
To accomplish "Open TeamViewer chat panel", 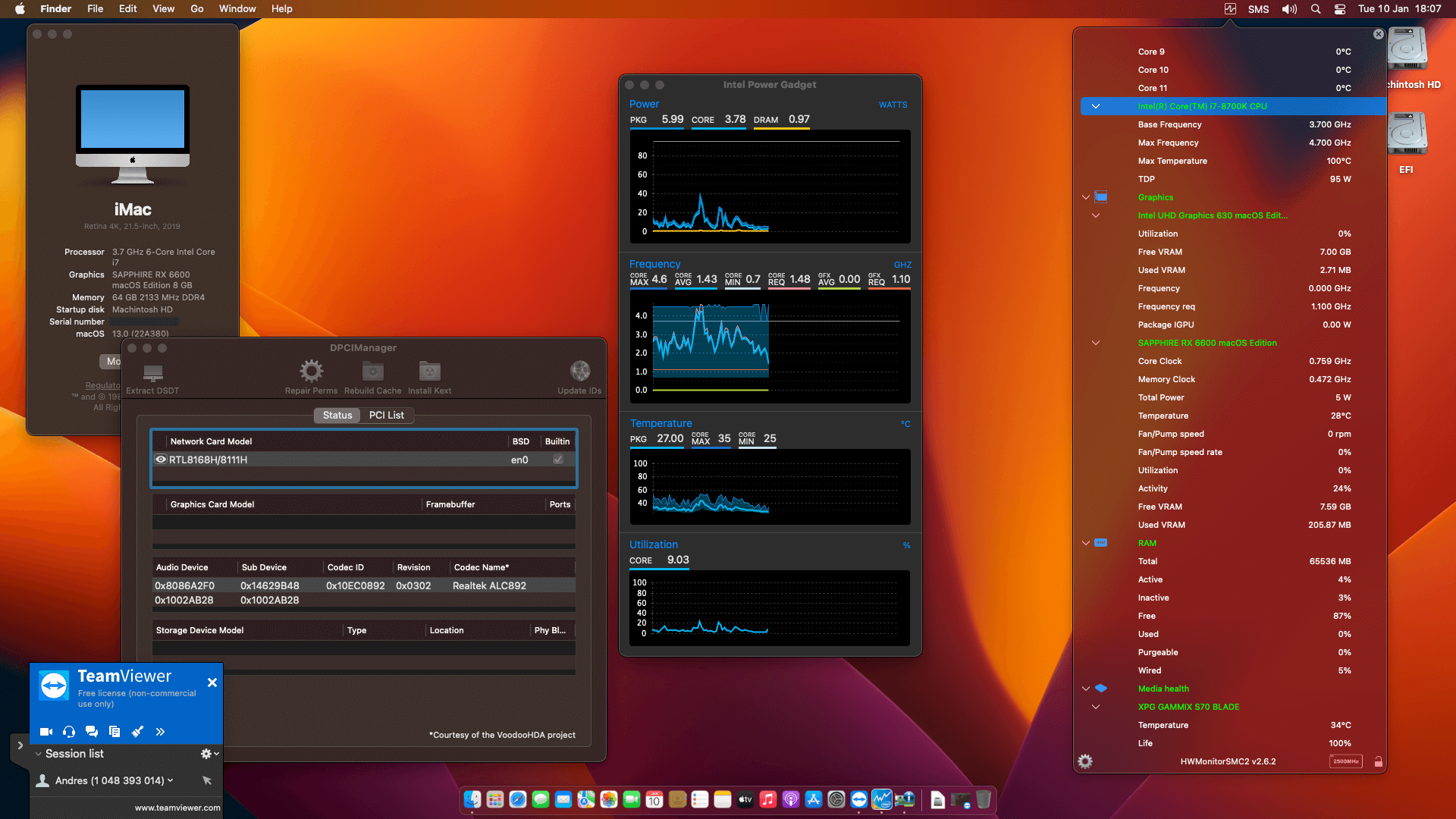I will click(x=92, y=732).
